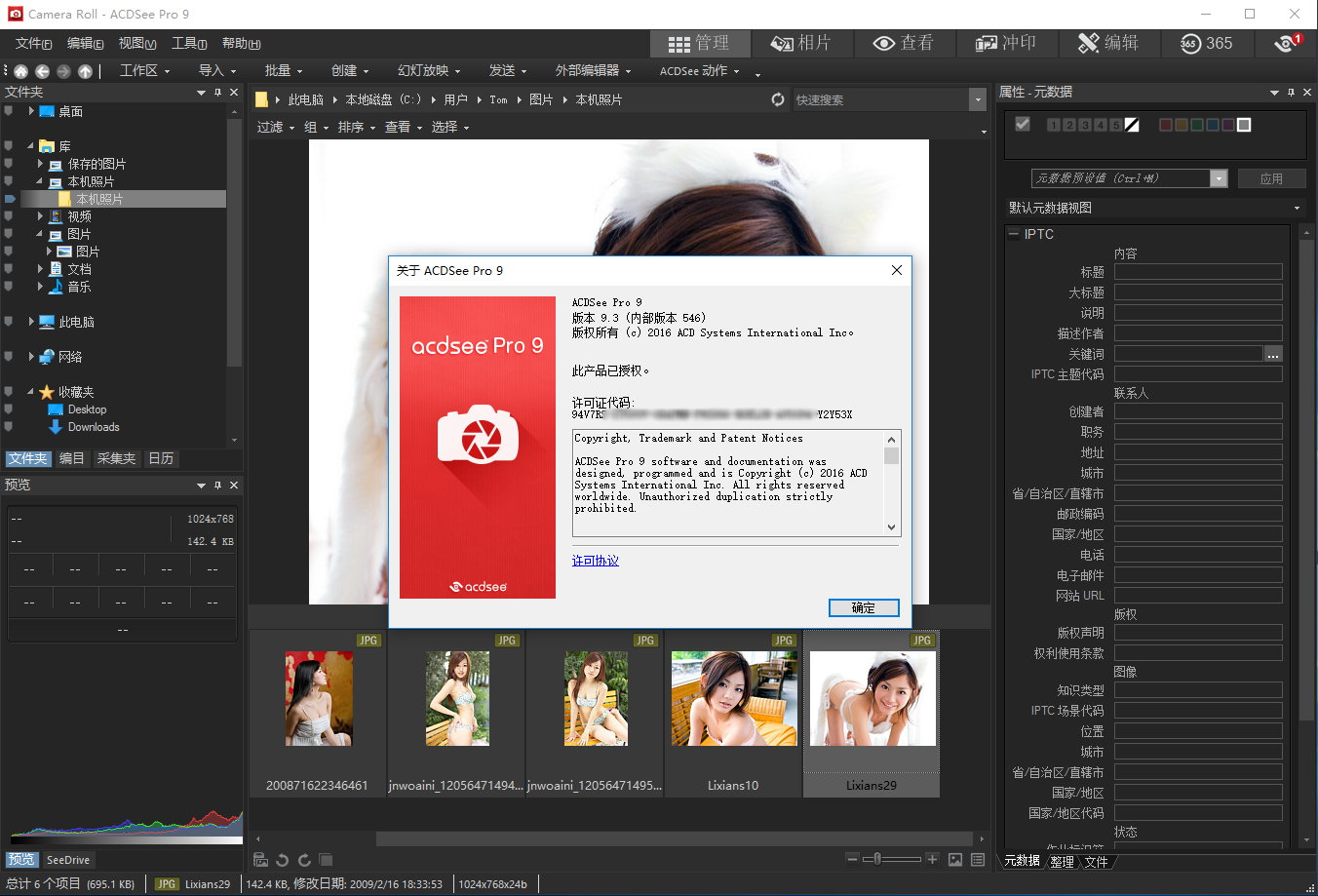
Task: Open the 365 mode
Action: click(x=1207, y=43)
